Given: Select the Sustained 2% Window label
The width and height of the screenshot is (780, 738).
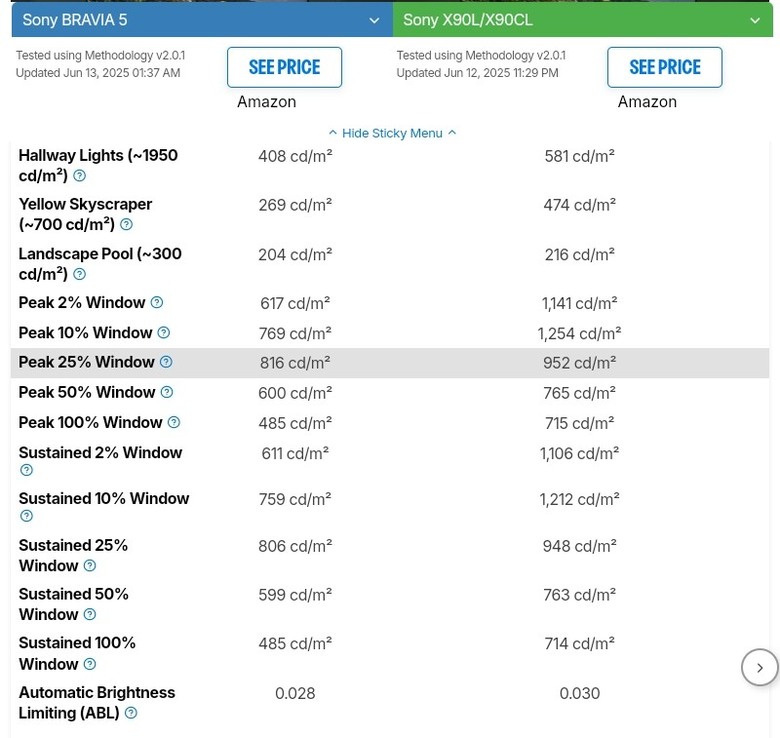Looking at the screenshot, I should pyautogui.click(x=100, y=453).
